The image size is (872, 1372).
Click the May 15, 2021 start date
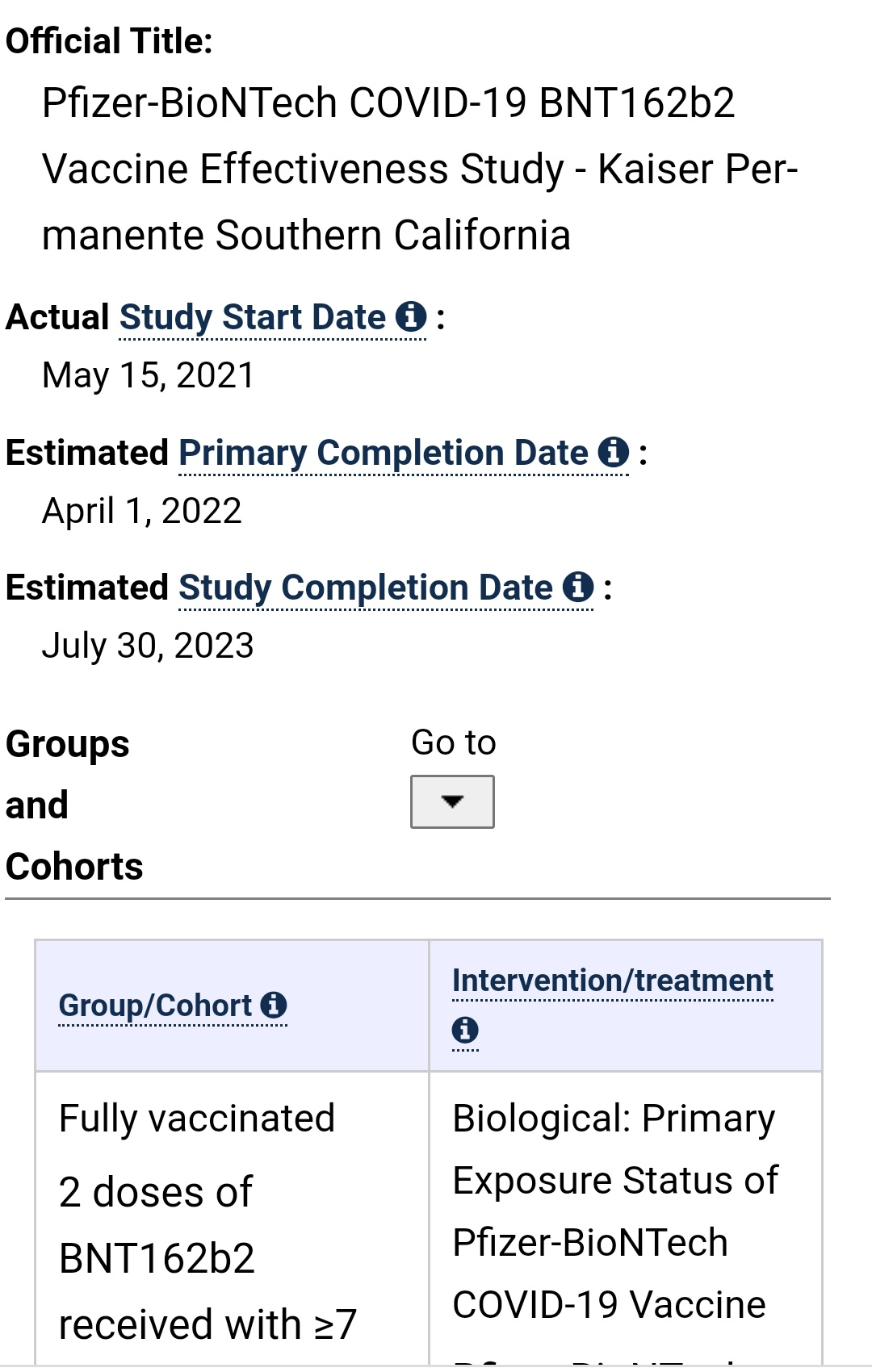coord(148,375)
